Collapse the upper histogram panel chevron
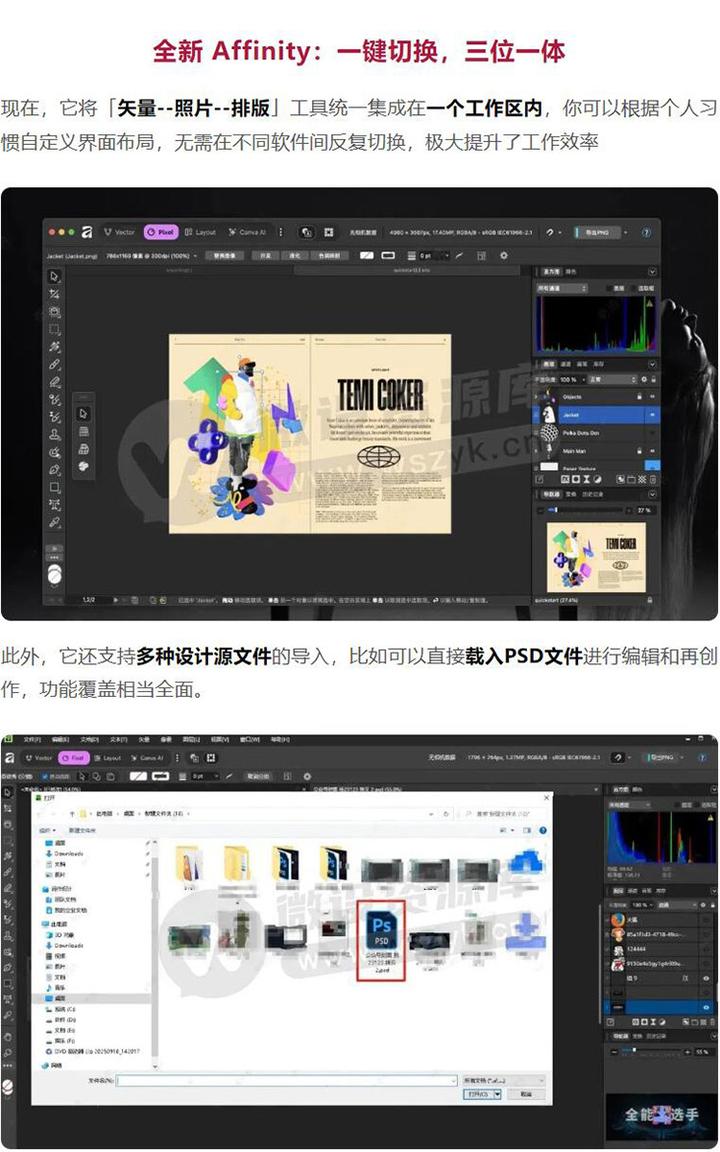 651,272
